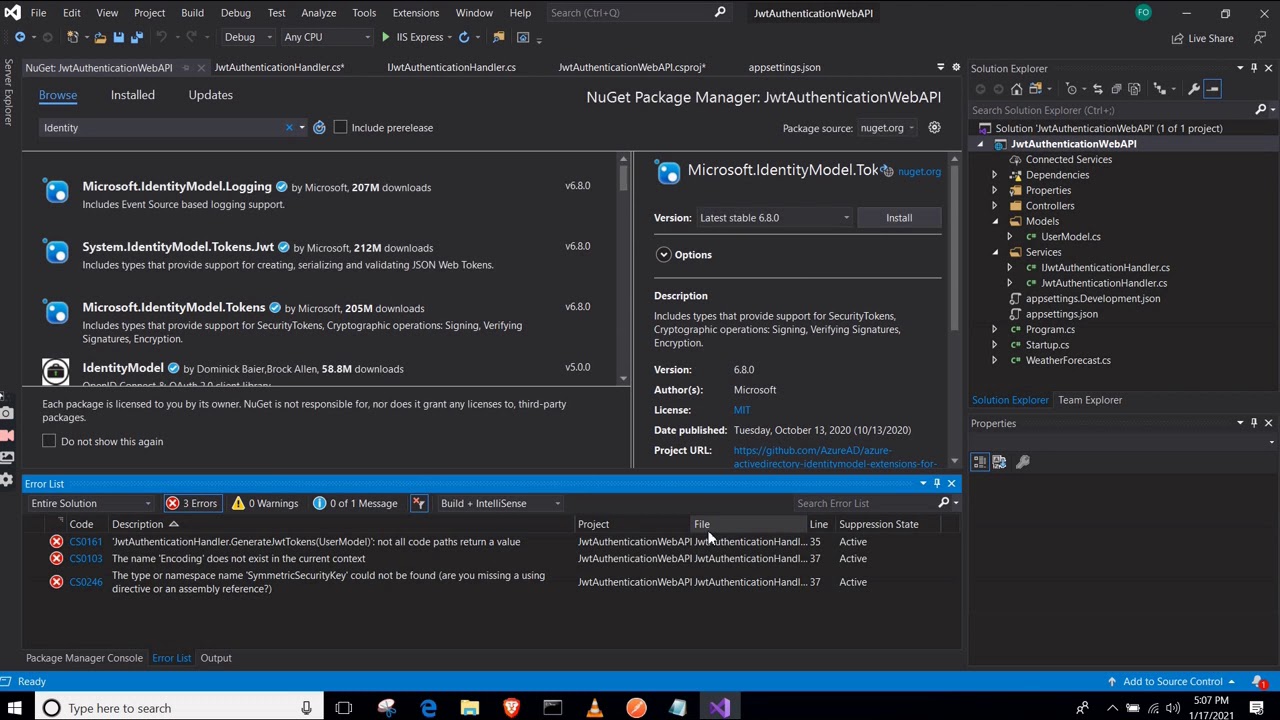Screen dimensions: 1280x720
Task: Switch to Package Manager Console tab
Action: tap(84, 658)
